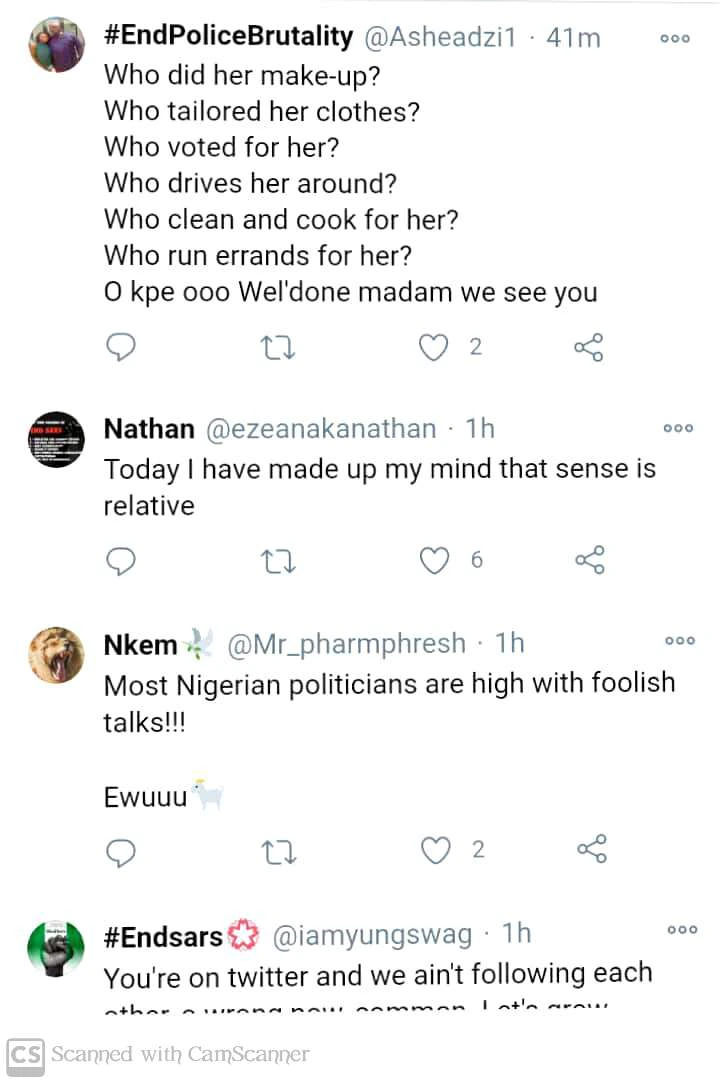The height and width of the screenshot is (1083, 720).
Task: Like the tweet by @Asheadzi1
Action: tap(433, 347)
